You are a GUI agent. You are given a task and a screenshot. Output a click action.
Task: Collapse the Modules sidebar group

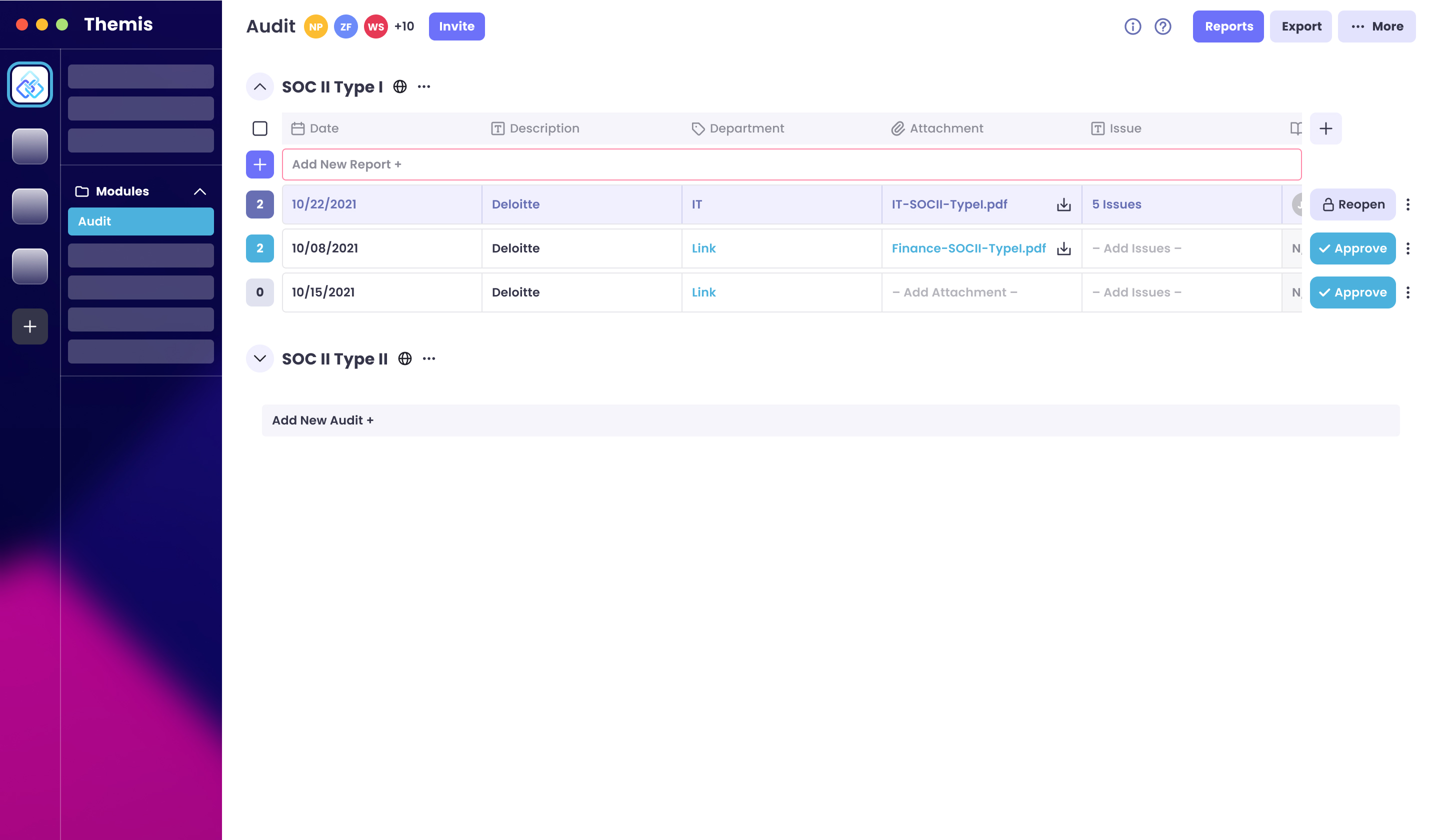click(199, 191)
